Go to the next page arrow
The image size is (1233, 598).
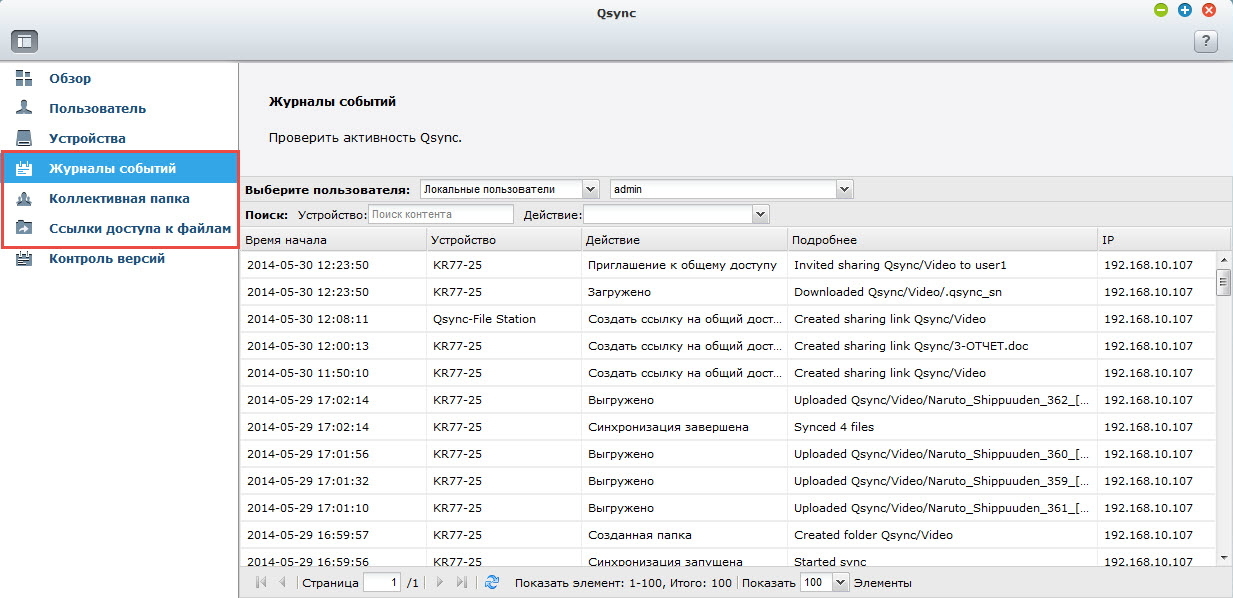coord(439,582)
